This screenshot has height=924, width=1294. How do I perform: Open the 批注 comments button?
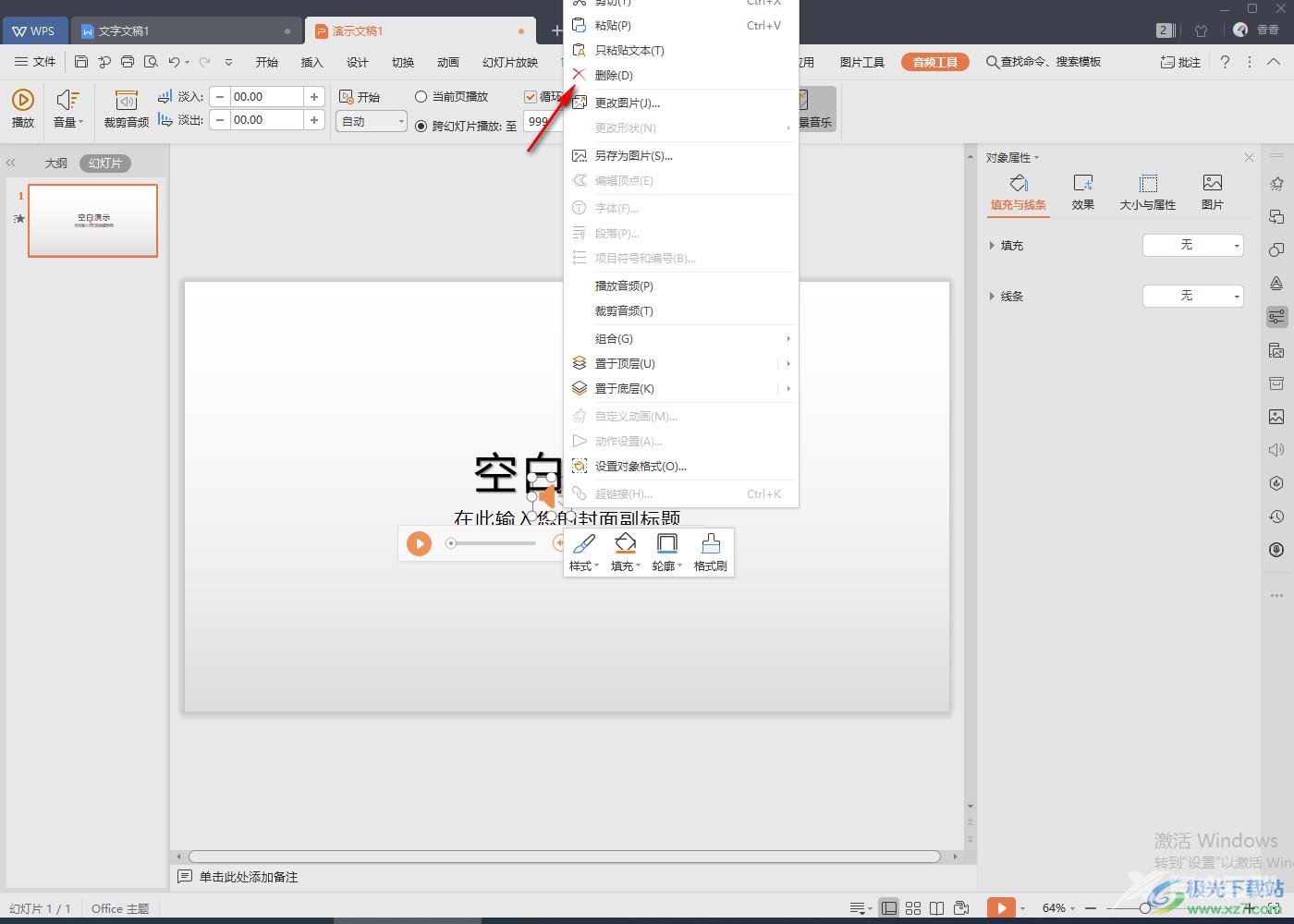pyautogui.click(x=1180, y=62)
